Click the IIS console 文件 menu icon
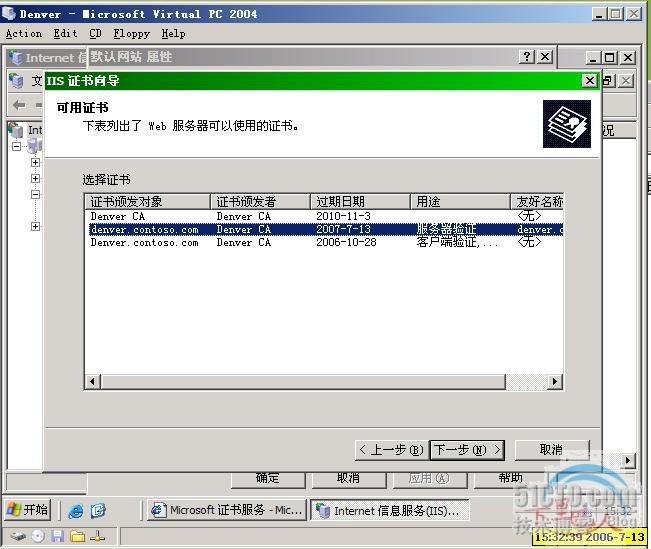651x549 pixels. [16, 81]
